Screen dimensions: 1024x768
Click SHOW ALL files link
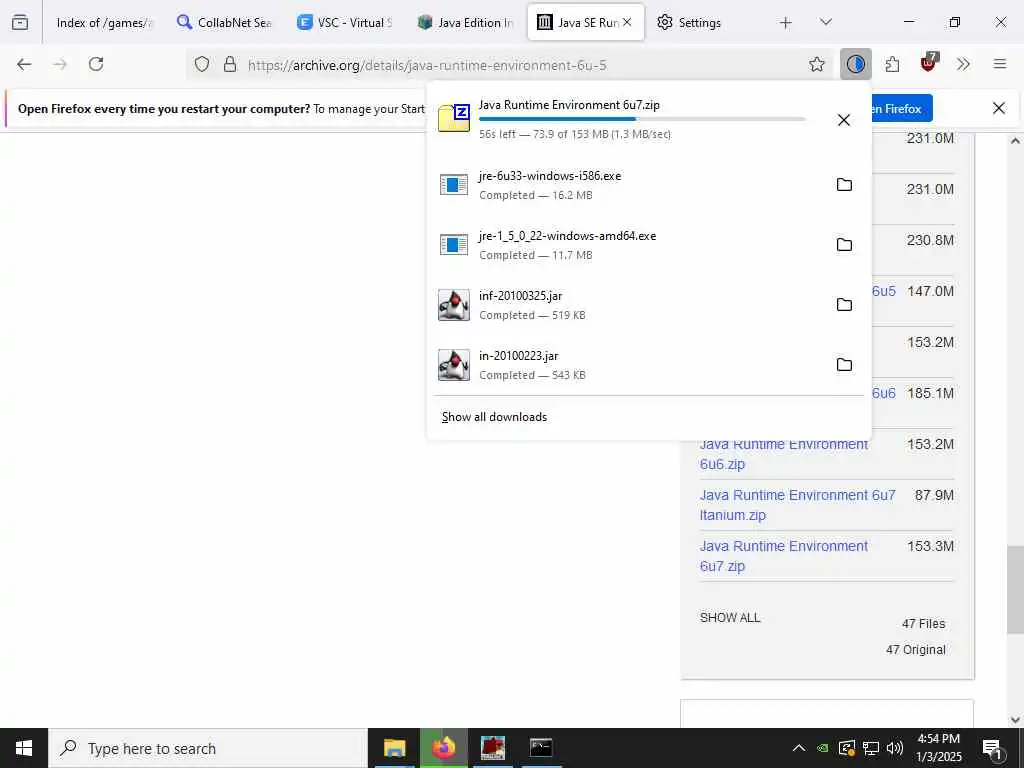click(730, 617)
